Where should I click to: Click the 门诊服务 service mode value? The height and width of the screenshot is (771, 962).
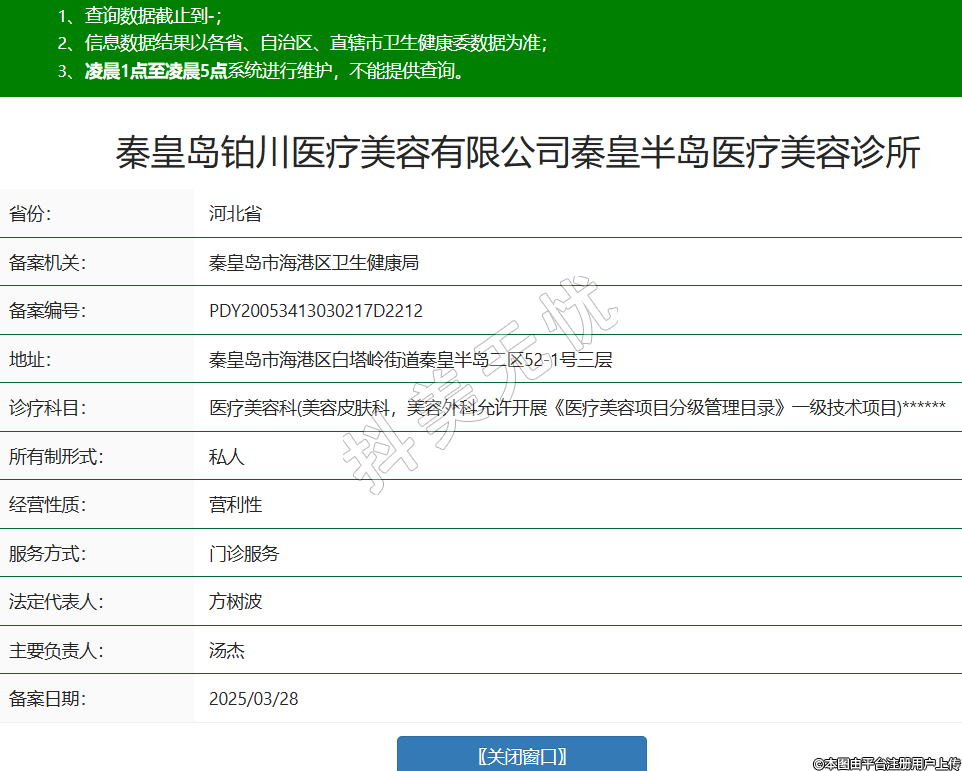point(244,554)
